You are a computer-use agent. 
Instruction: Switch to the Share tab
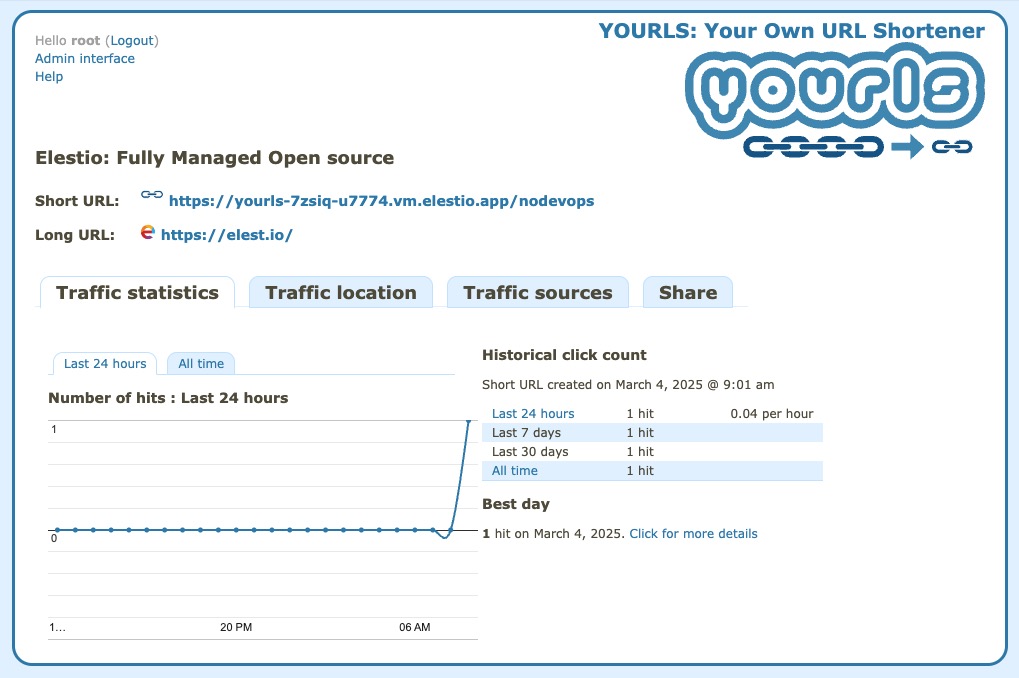point(687,292)
